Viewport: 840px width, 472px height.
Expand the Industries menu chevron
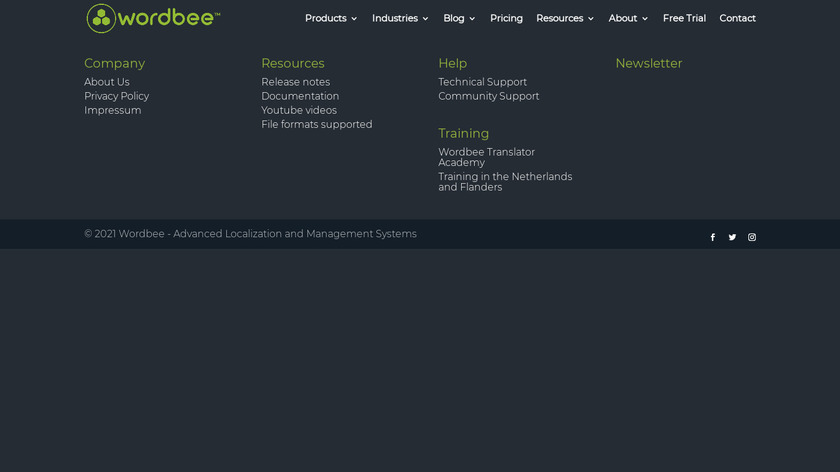click(425, 19)
